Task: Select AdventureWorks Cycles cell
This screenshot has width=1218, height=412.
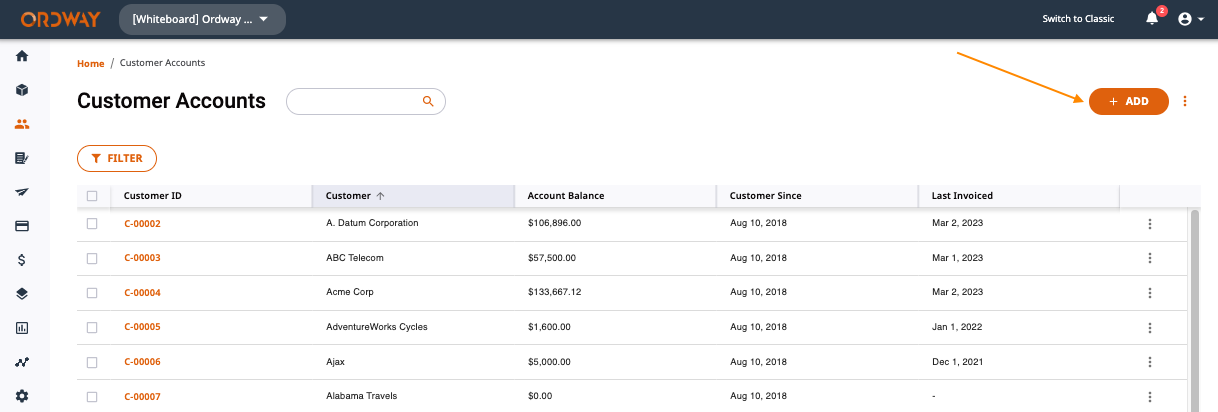Action: point(376,327)
